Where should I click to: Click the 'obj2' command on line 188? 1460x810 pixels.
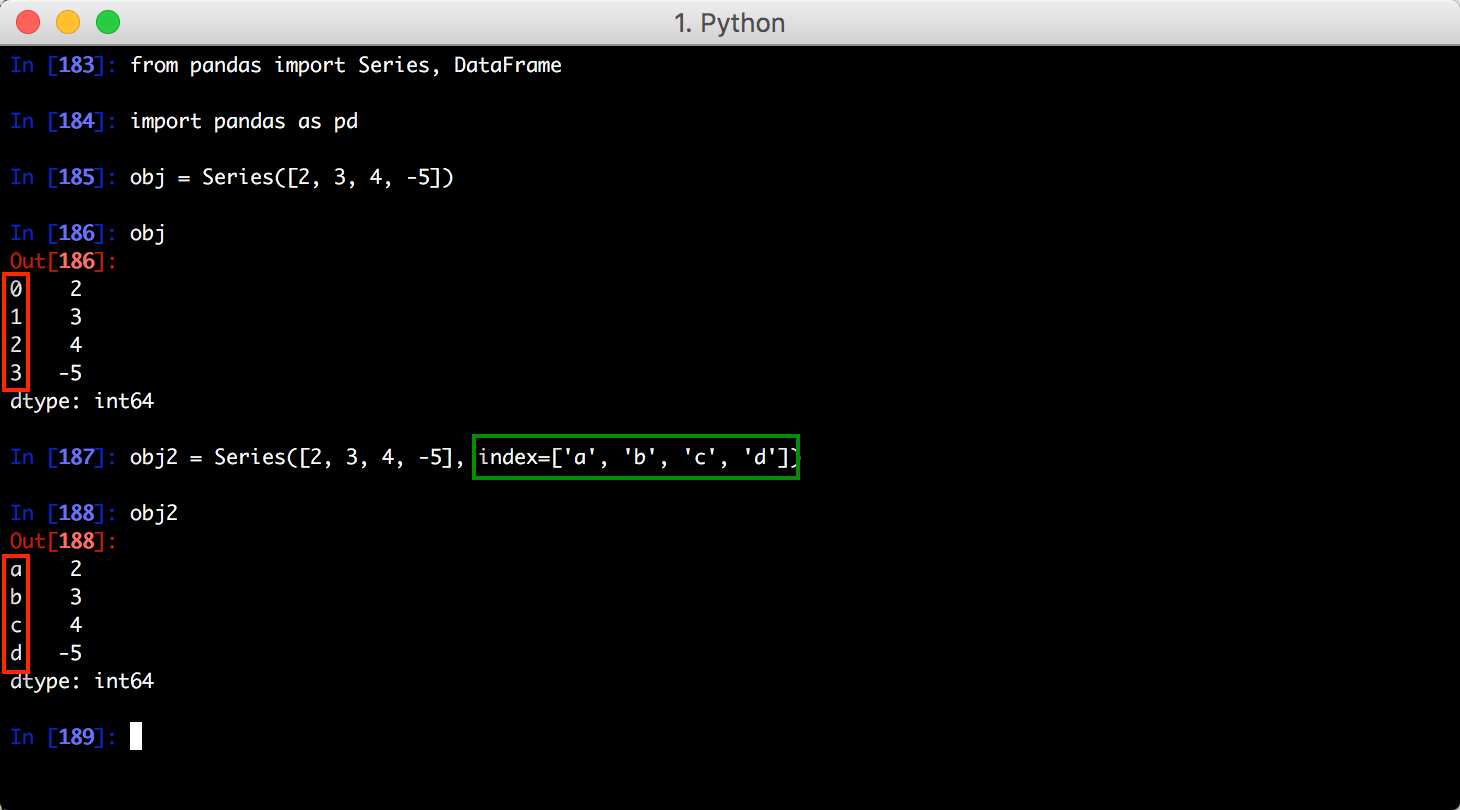point(154,514)
